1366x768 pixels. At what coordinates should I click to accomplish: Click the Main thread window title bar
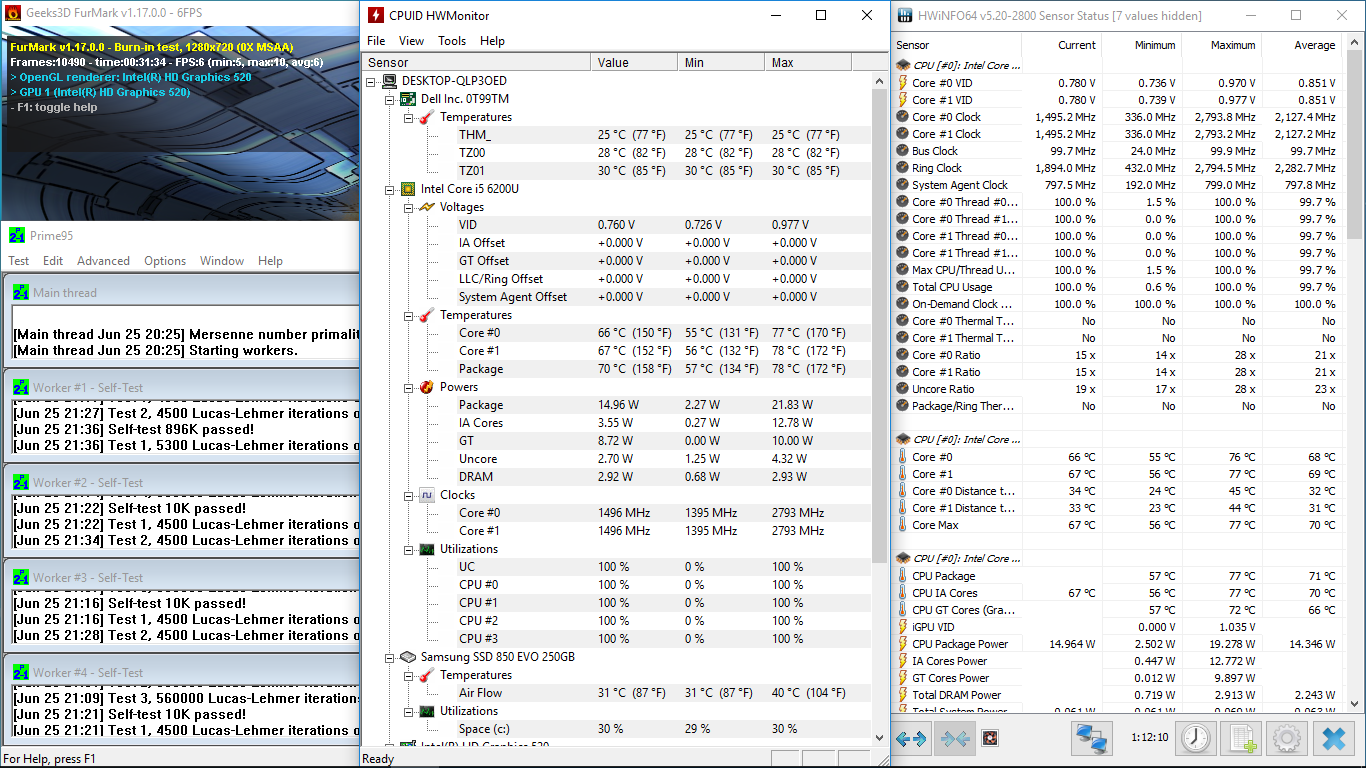182,293
